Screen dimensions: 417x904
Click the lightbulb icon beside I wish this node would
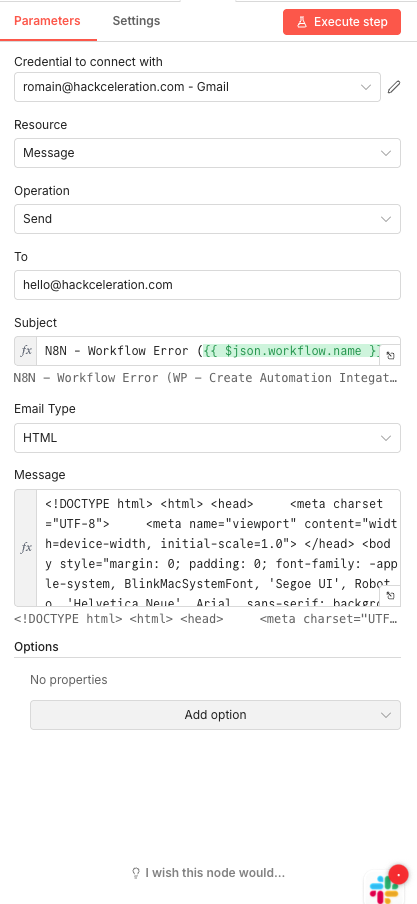tap(136, 873)
